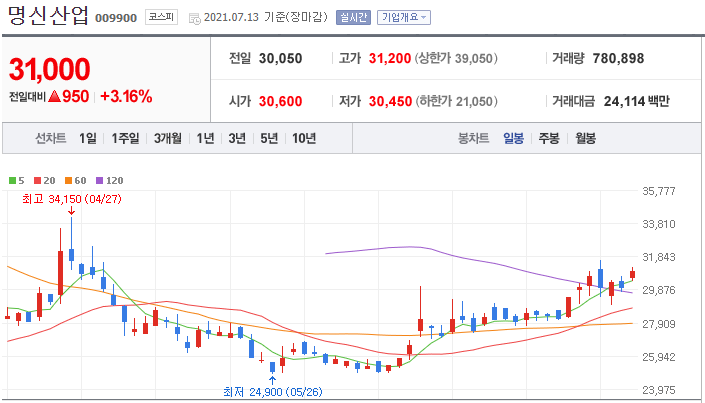
Task: Switch to 일봉 daily candle chart
Action: (513, 139)
